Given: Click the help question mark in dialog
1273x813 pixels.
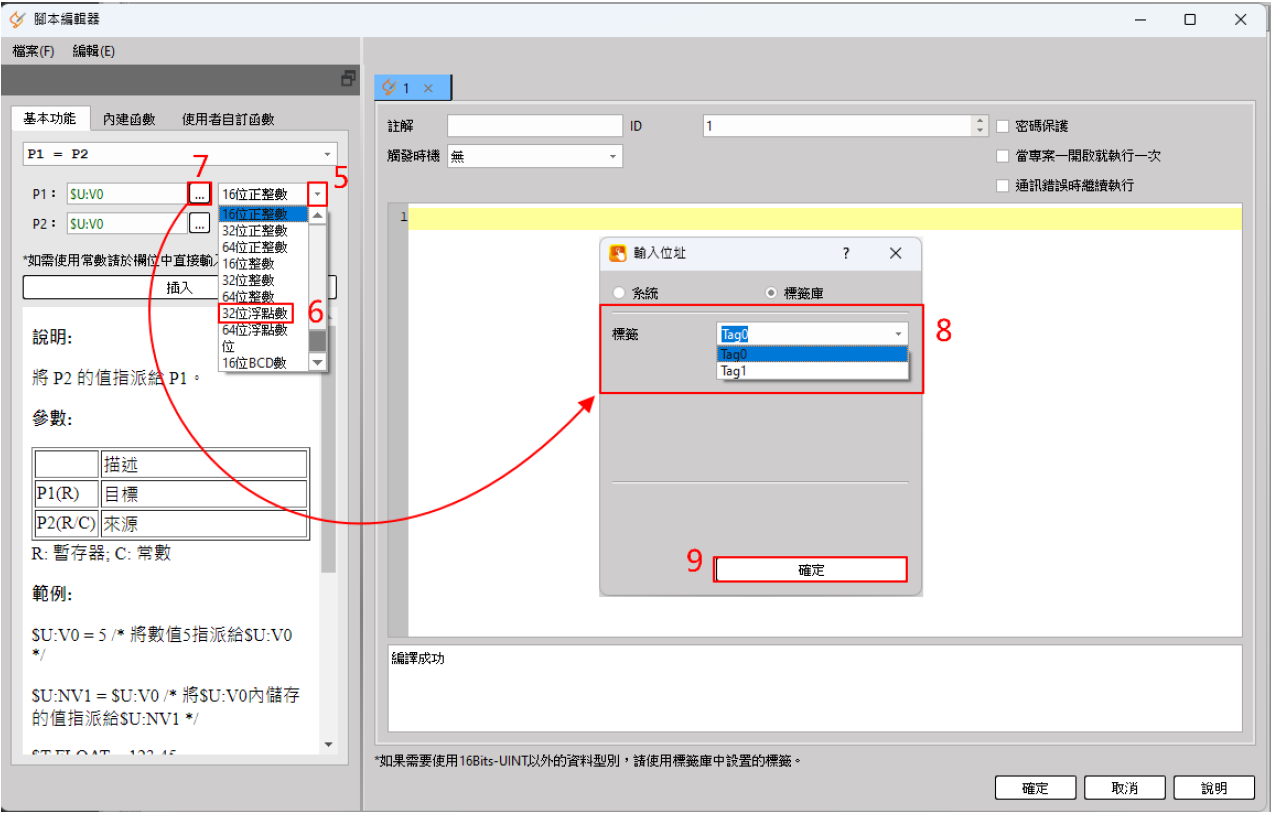Looking at the screenshot, I should click(x=846, y=254).
